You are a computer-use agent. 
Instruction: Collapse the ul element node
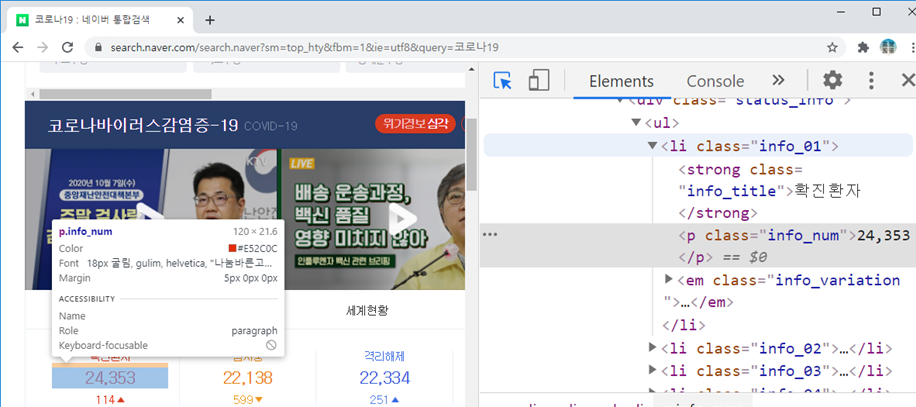coord(636,123)
